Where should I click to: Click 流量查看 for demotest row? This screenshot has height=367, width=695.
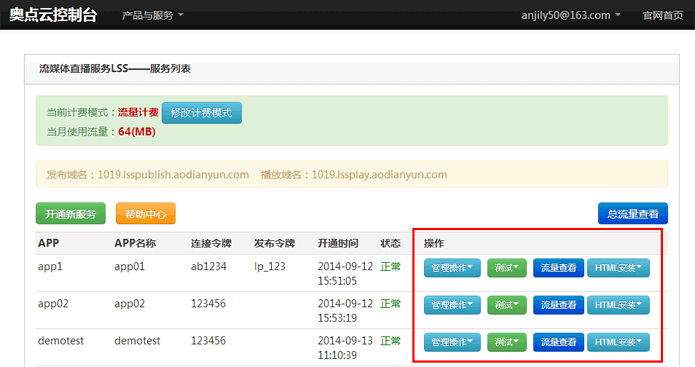(558, 342)
